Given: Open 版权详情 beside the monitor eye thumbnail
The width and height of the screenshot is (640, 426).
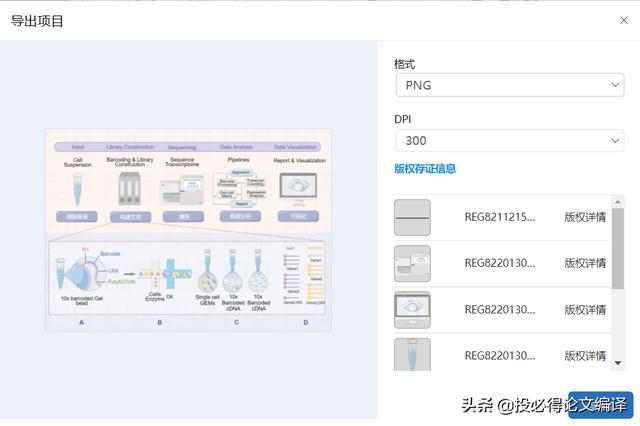Looking at the screenshot, I should click(585, 310).
